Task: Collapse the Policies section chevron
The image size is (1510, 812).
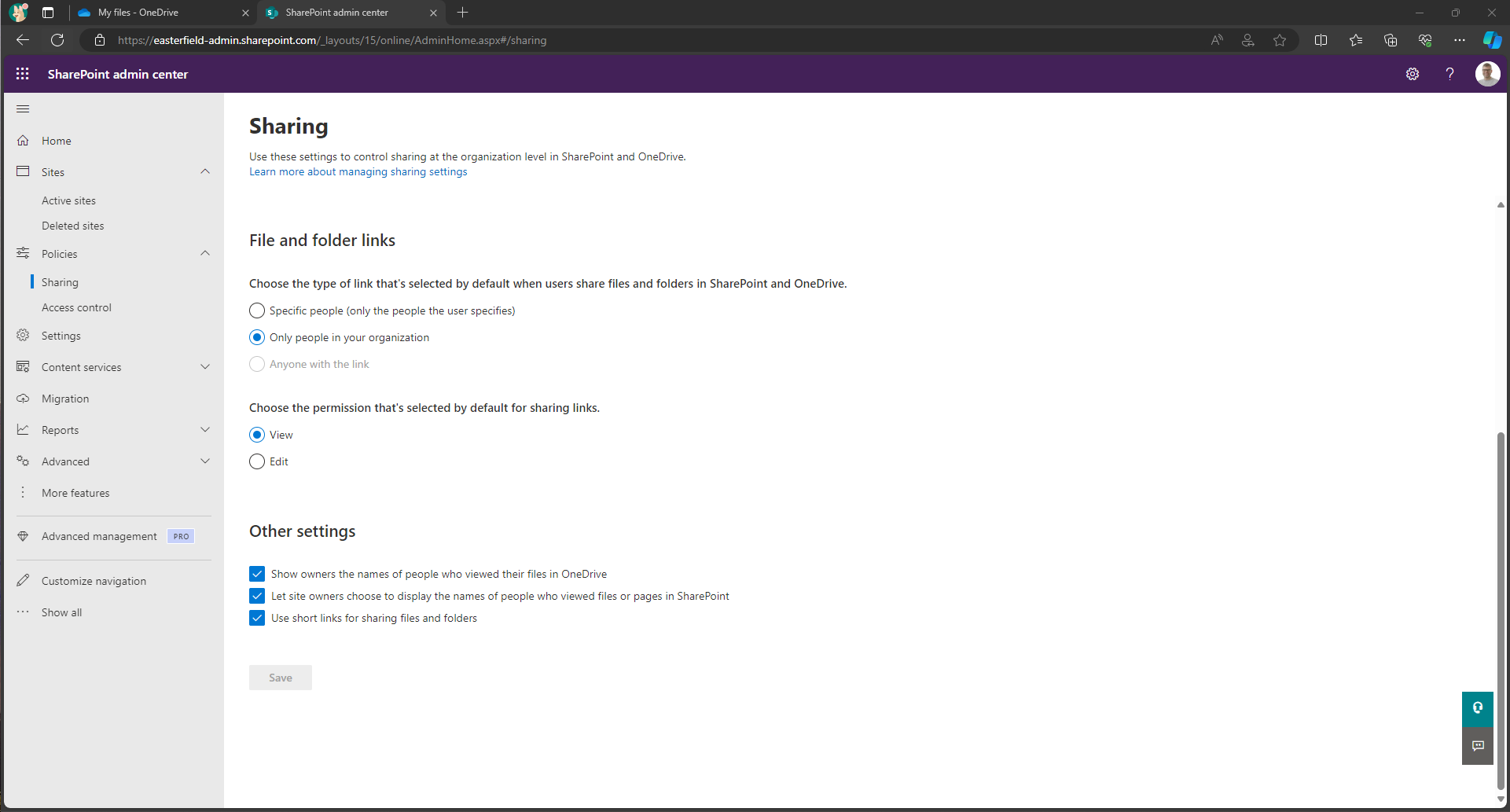Action: (x=205, y=253)
